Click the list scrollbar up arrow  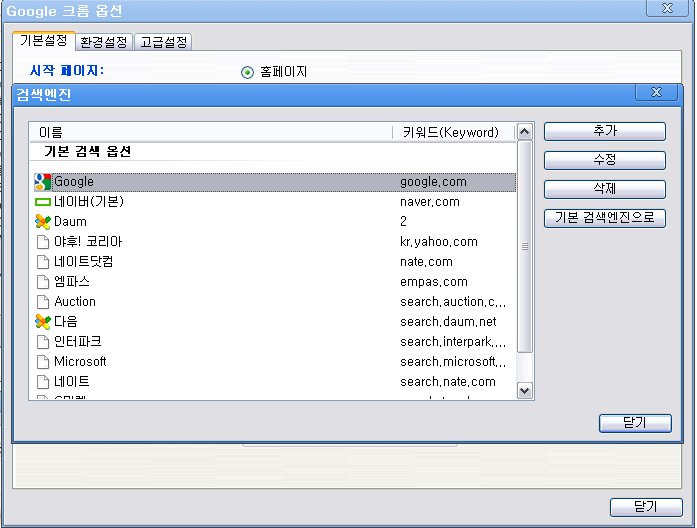click(525, 132)
